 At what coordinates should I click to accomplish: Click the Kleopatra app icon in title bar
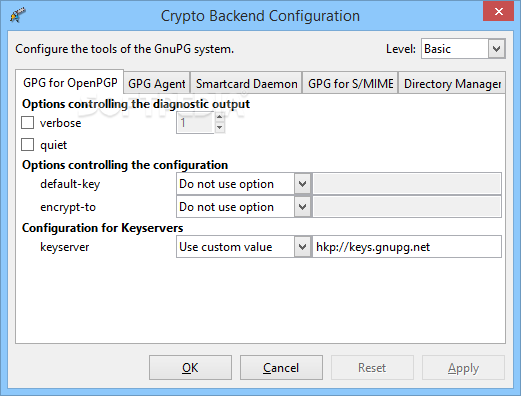[18, 15]
